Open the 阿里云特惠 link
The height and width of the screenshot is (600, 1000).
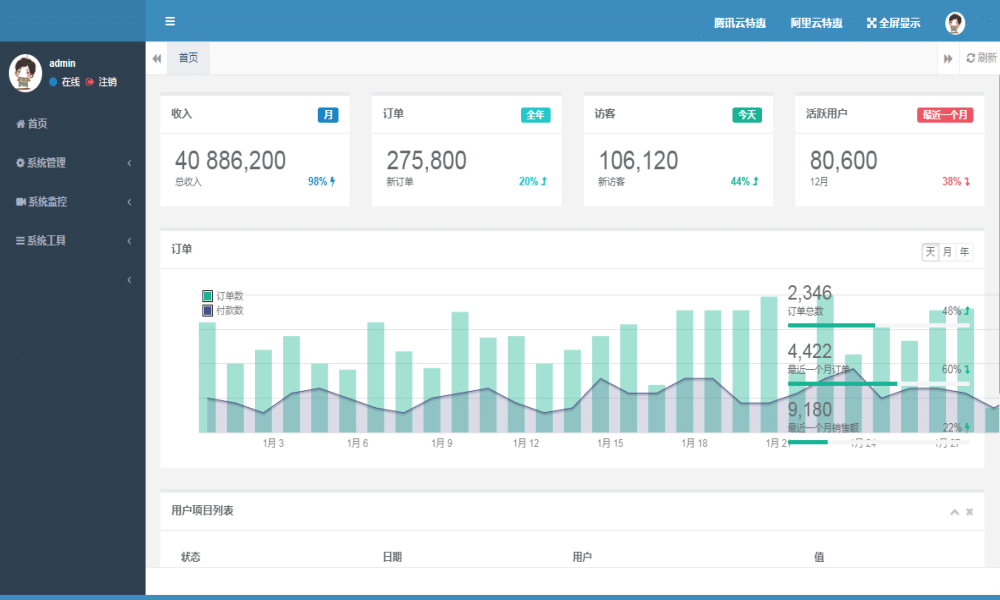point(816,23)
